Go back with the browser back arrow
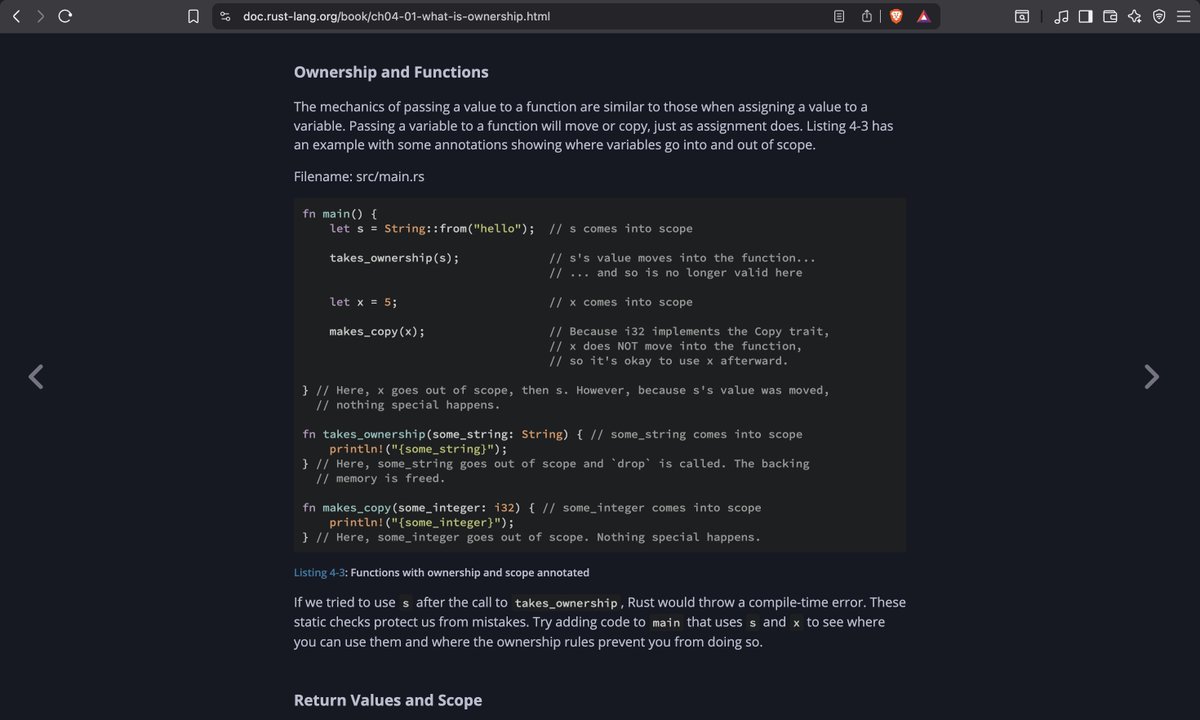The height and width of the screenshot is (720, 1200). click(17, 16)
